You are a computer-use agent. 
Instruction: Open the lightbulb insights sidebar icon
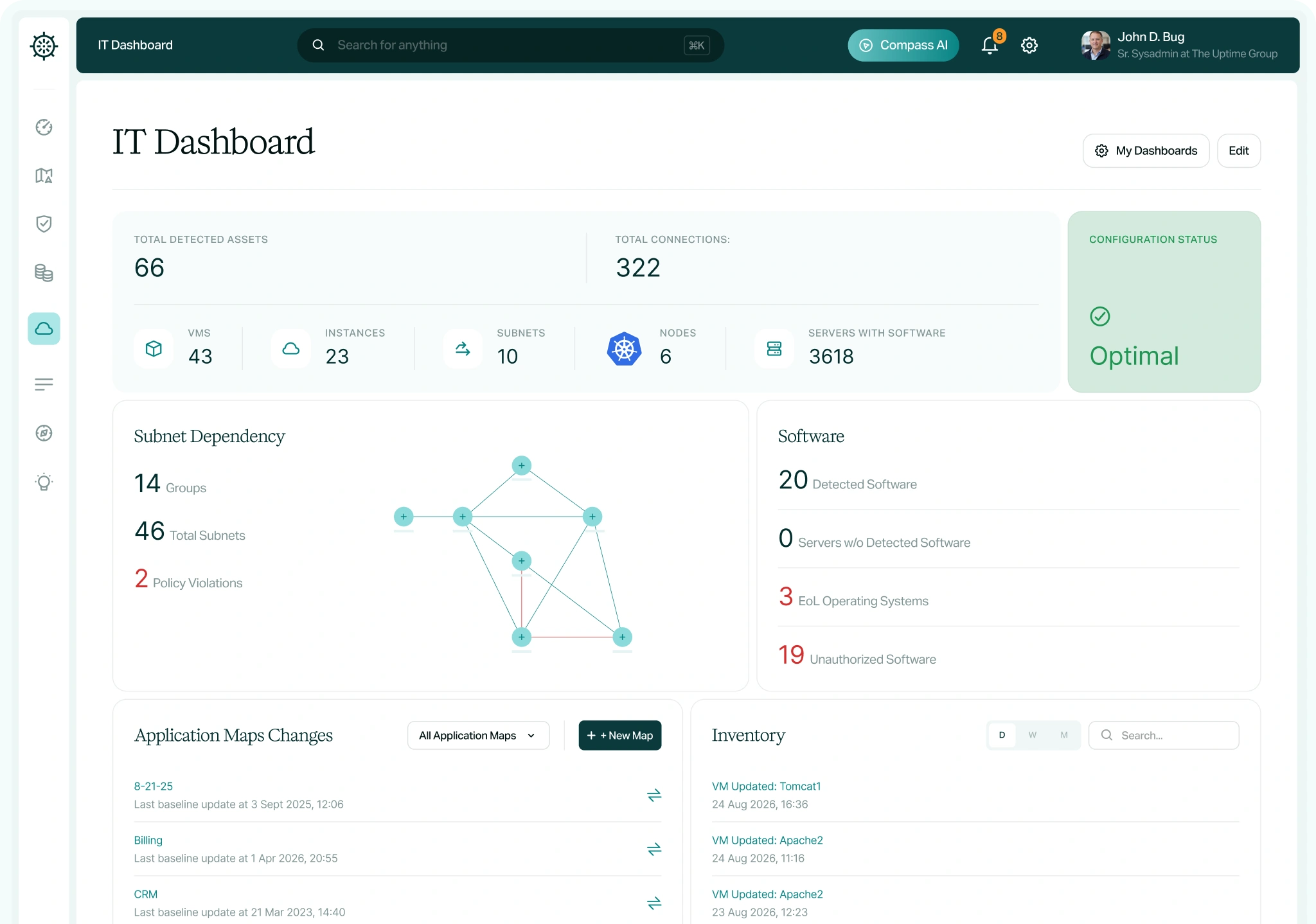click(44, 482)
